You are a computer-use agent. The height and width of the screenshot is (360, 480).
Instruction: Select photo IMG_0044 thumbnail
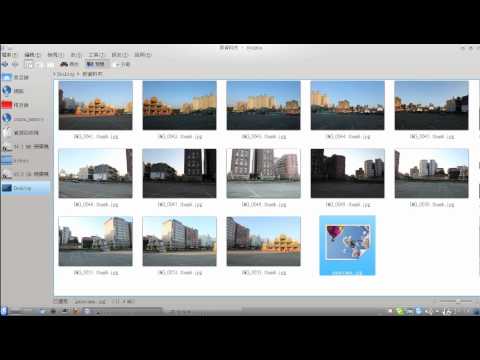tap(348, 105)
